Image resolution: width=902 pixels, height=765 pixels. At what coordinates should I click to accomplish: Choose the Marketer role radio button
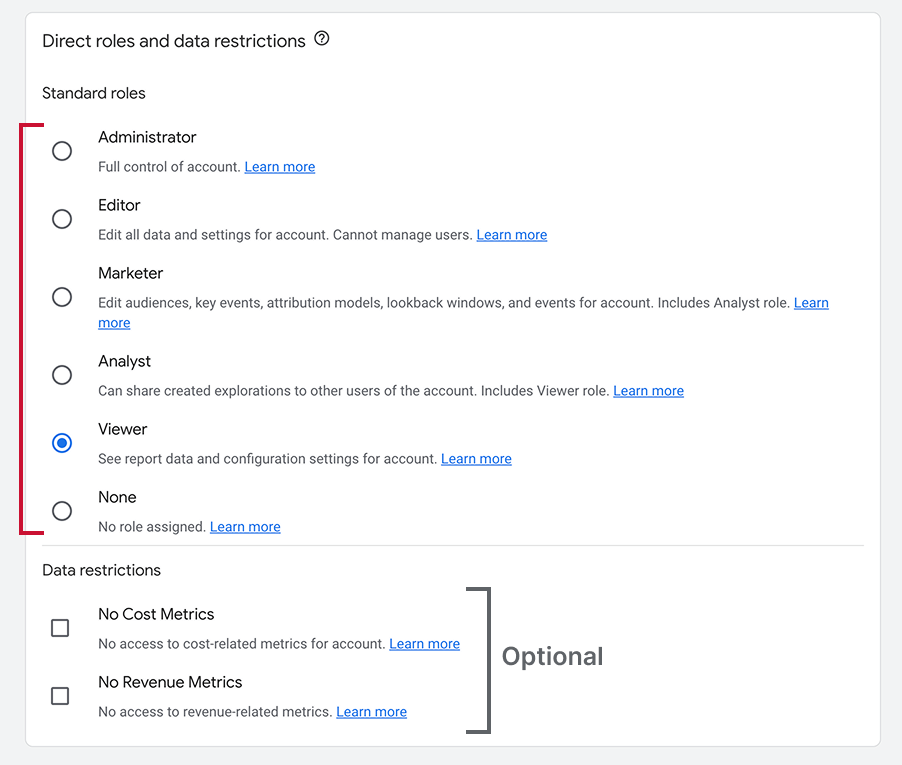pos(62,297)
